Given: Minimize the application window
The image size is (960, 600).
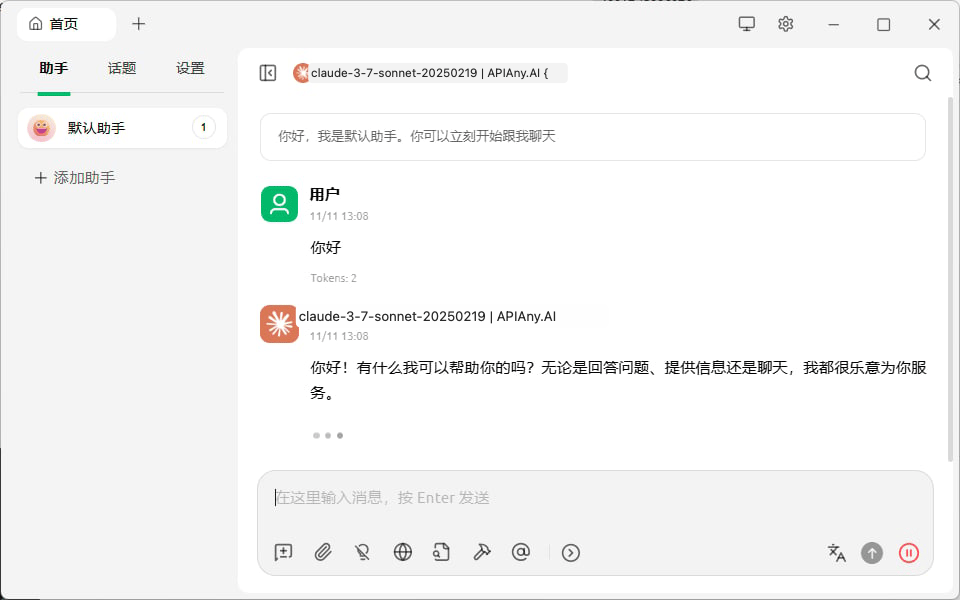Looking at the screenshot, I should [833, 24].
